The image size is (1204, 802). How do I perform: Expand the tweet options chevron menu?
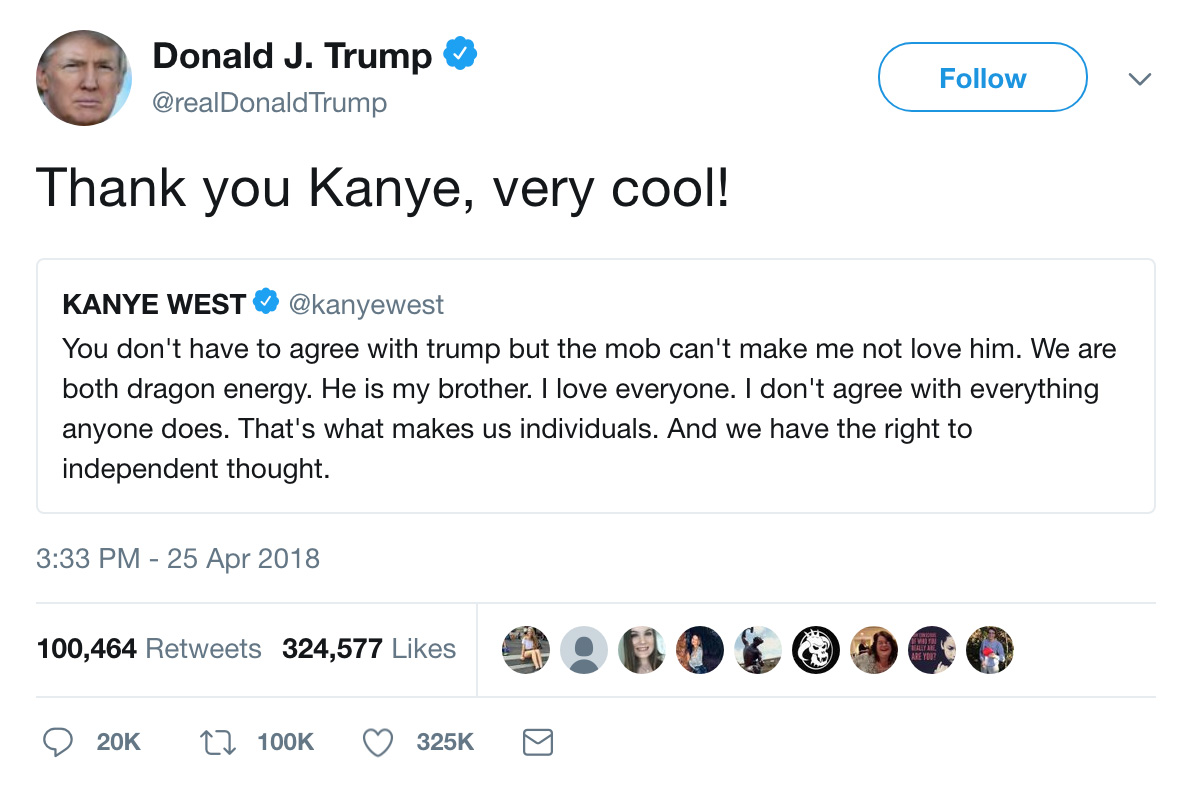coord(1139,79)
